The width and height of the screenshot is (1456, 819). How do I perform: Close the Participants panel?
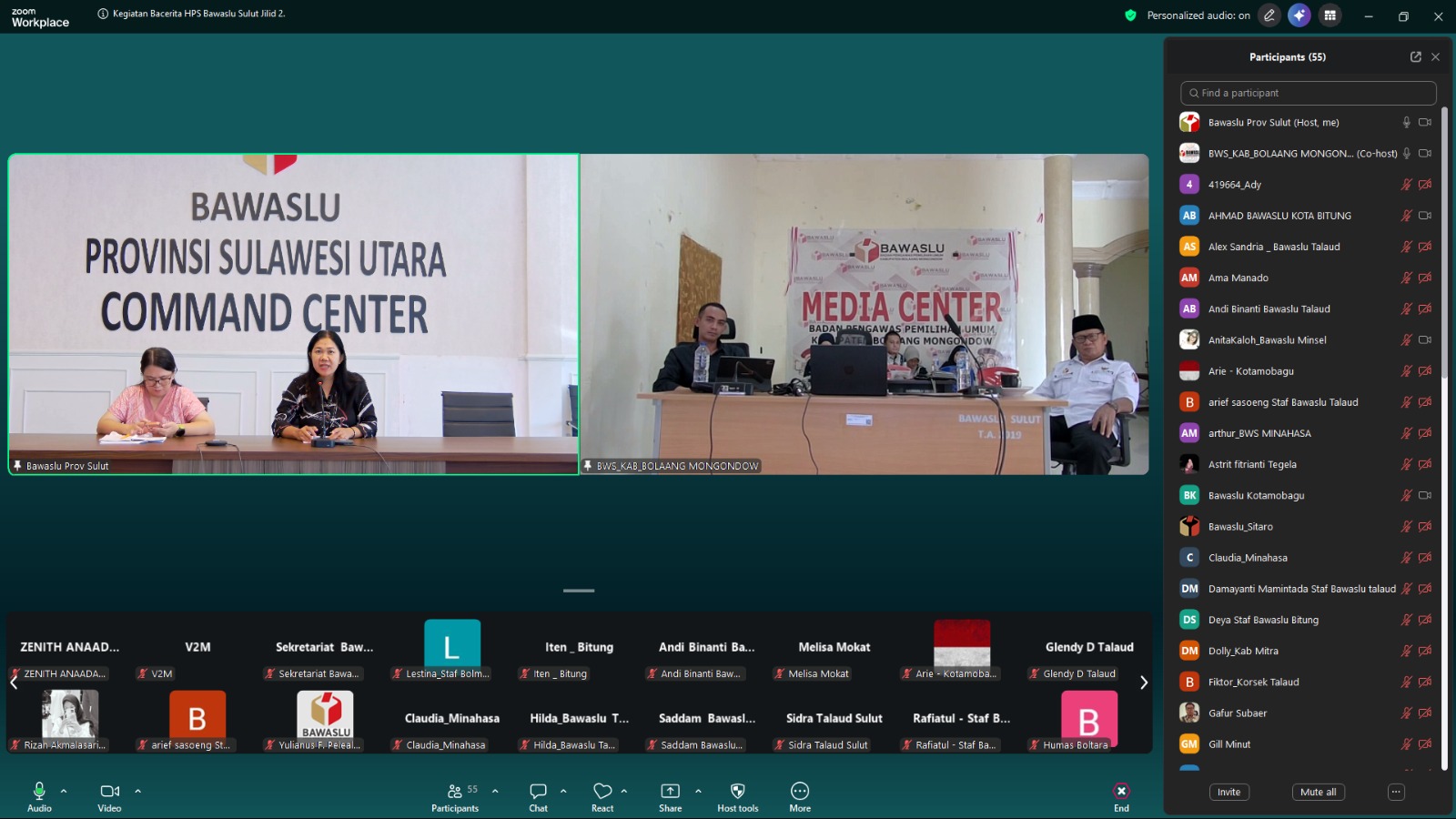pyautogui.click(x=1436, y=56)
